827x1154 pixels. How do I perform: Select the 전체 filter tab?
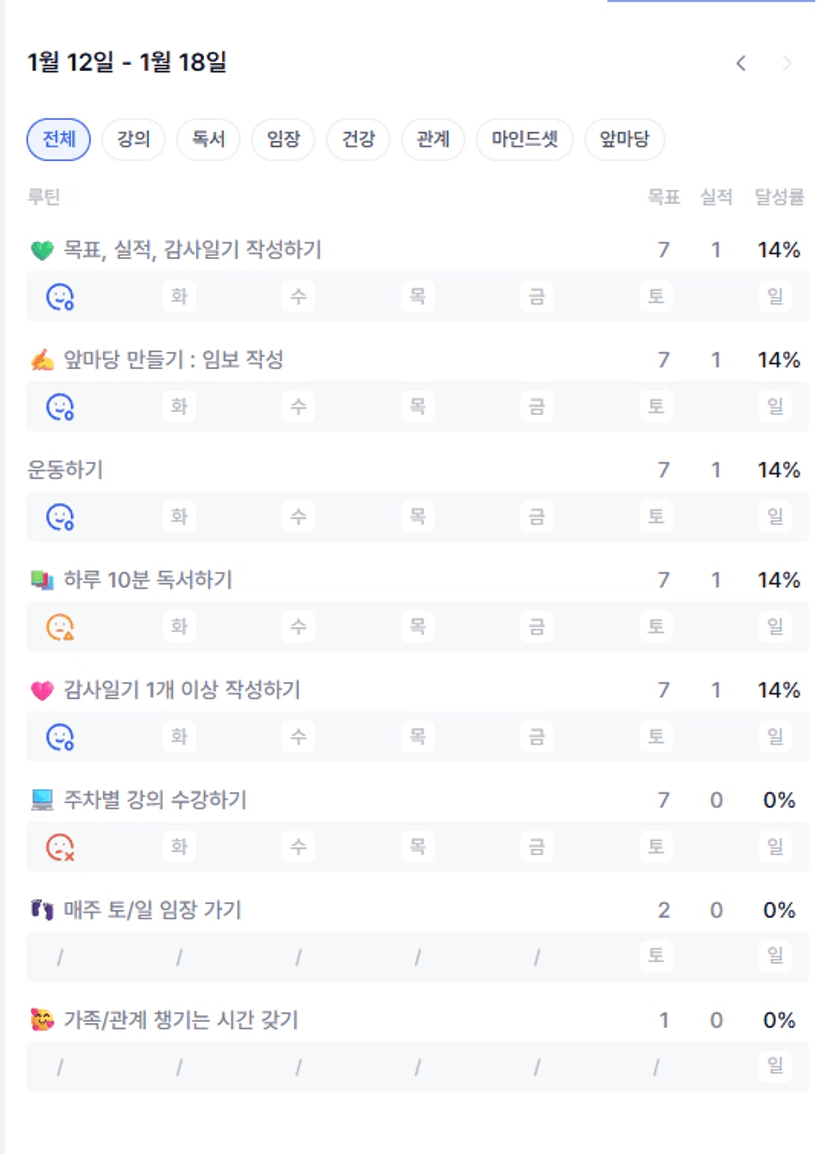(x=58, y=140)
